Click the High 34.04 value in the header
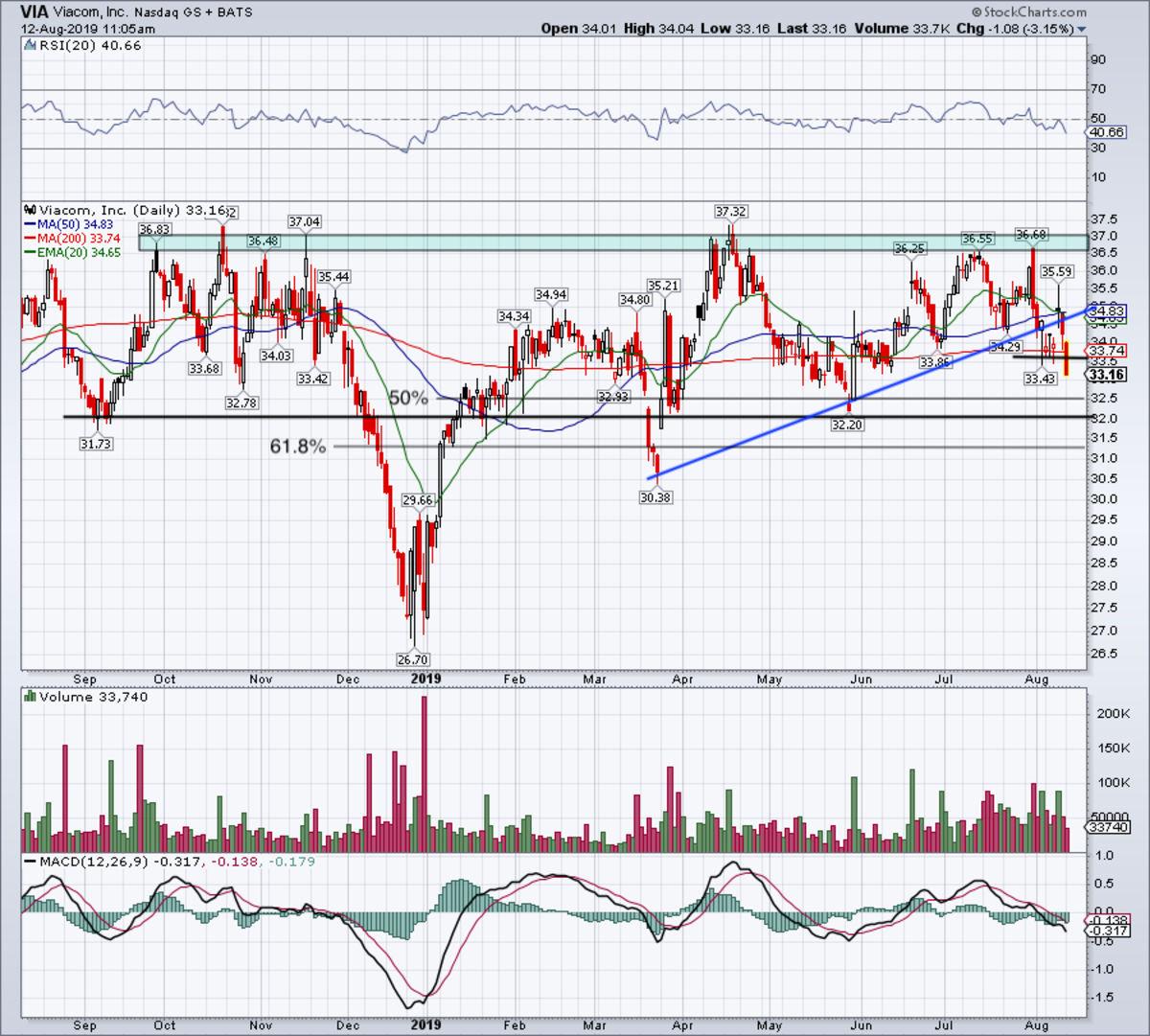This screenshot has width=1150, height=1036. (x=659, y=29)
